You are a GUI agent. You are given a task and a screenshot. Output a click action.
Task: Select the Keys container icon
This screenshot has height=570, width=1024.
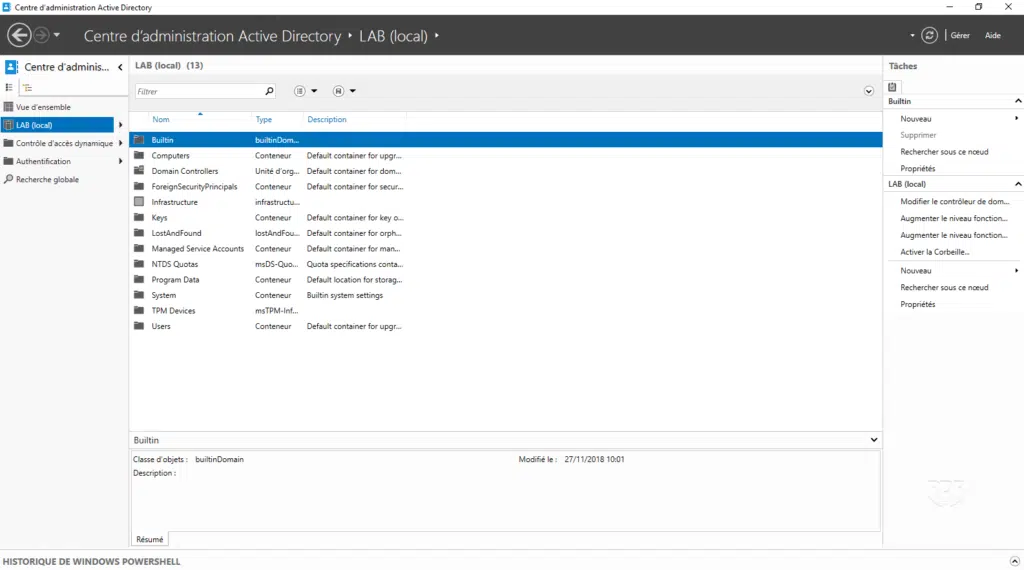pyautogui.click(x=139, y=217)
